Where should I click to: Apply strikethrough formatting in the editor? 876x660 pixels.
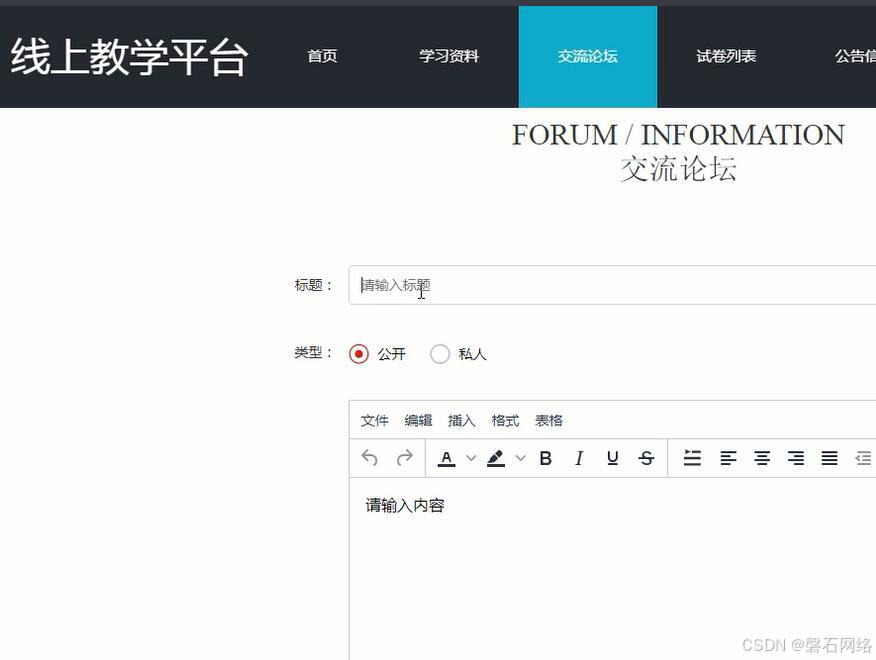646,458
